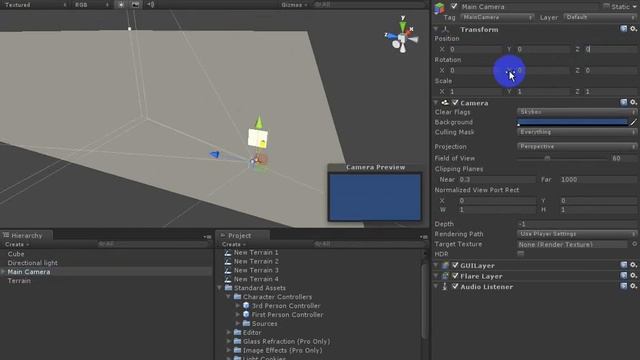Expand the Editor folder
The height and width of the screenshot is (360, 640).
pos(229,333)
